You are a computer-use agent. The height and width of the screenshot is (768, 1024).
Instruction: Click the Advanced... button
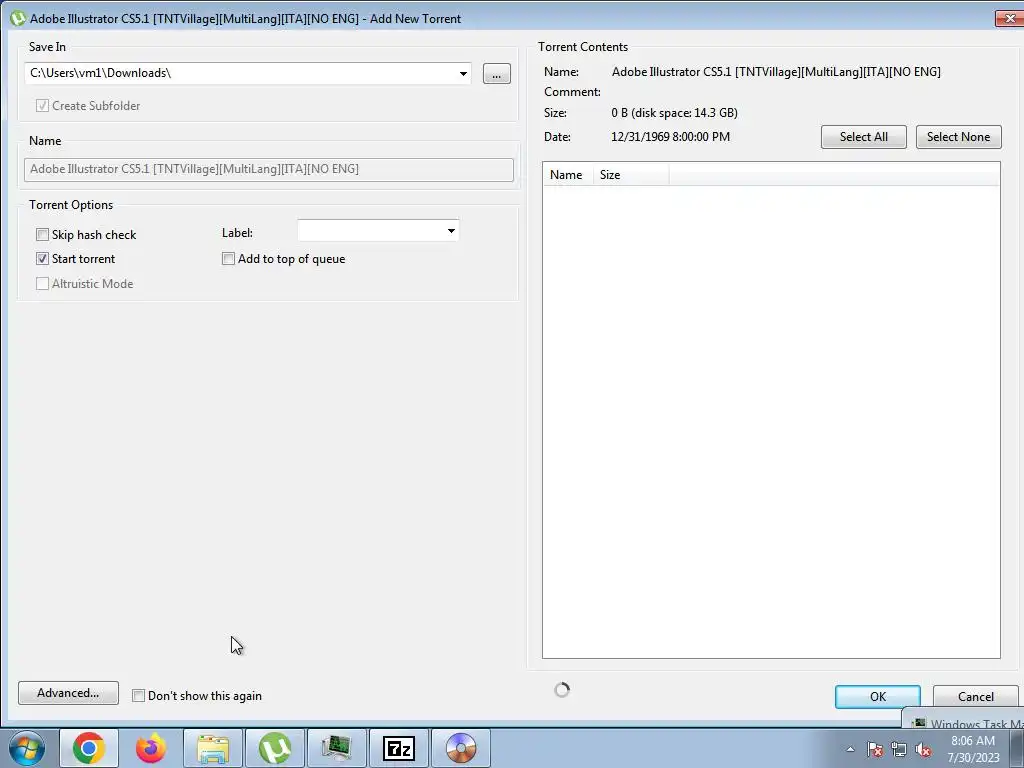(x=69, y=693)
